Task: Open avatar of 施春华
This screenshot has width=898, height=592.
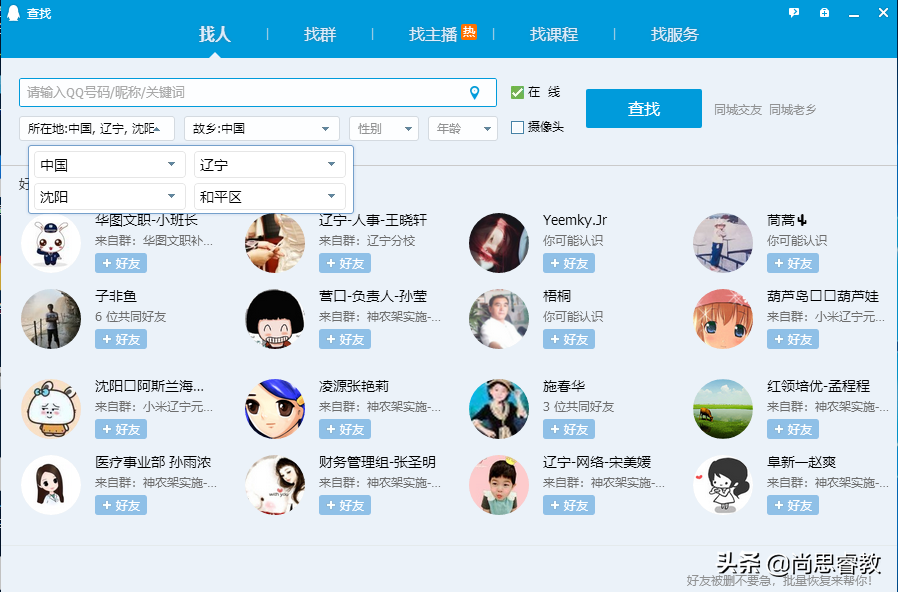Action: point(499,409)
